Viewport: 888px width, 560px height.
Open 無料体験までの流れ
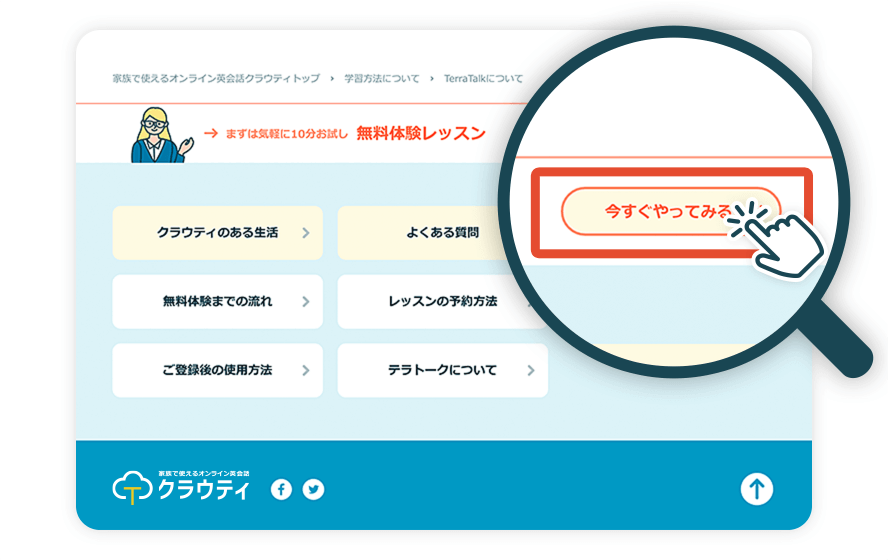click(218, 301)
